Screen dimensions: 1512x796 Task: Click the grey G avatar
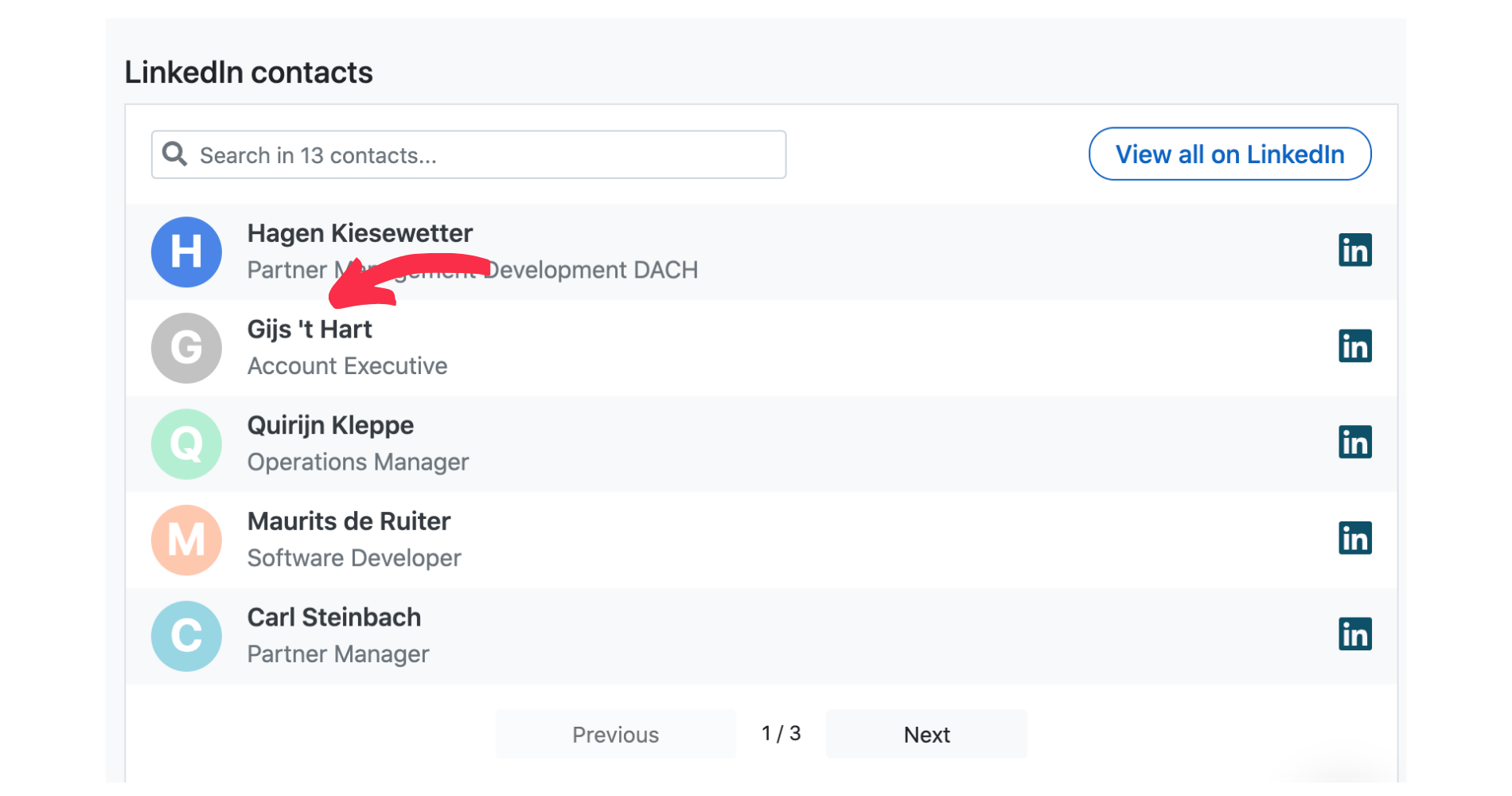point(186,348)
